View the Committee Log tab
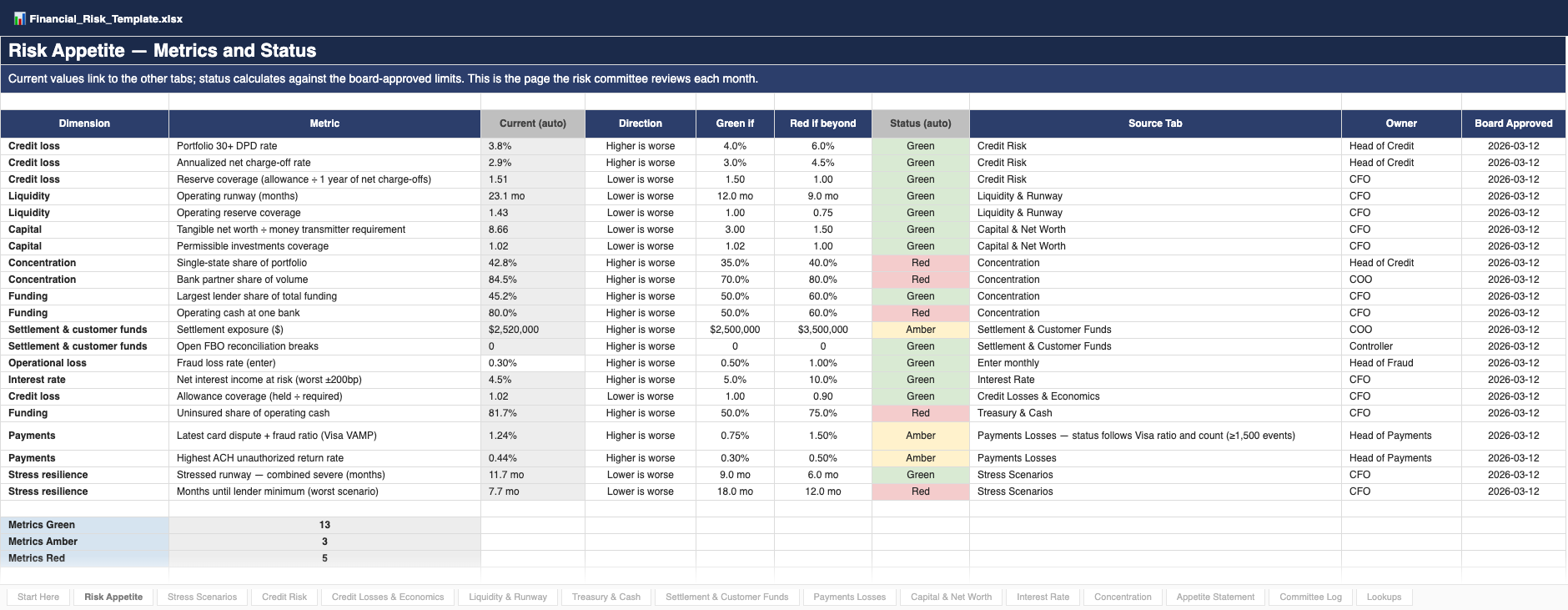The image size is (1568, 610). (1311, 597)
